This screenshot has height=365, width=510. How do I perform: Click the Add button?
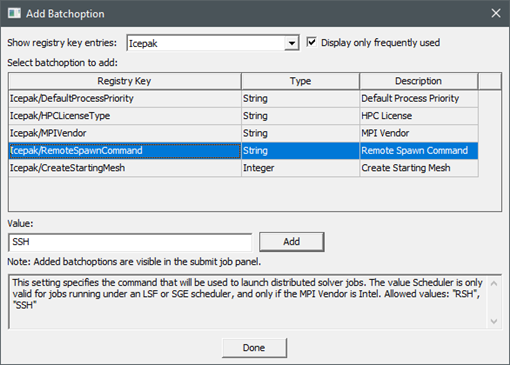click(292, 242)
